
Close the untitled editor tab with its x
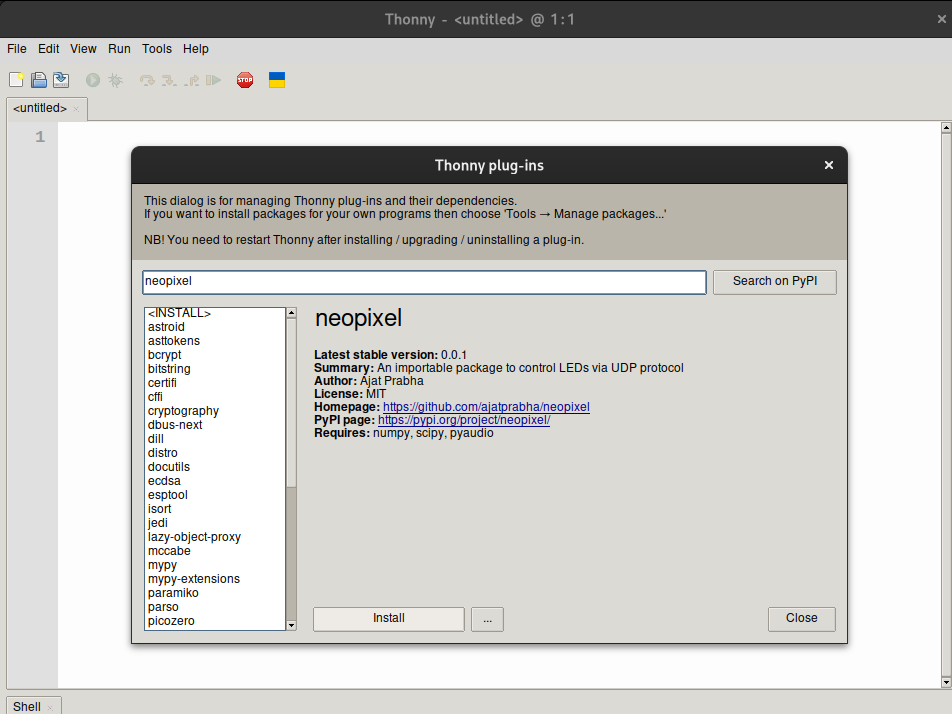click(x=76, y=109)
